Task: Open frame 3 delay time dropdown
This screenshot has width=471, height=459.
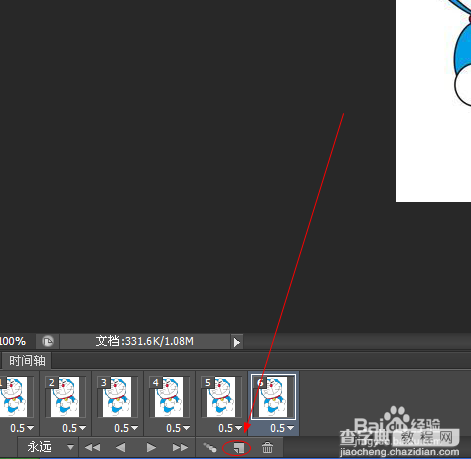Action: [126, 428]
